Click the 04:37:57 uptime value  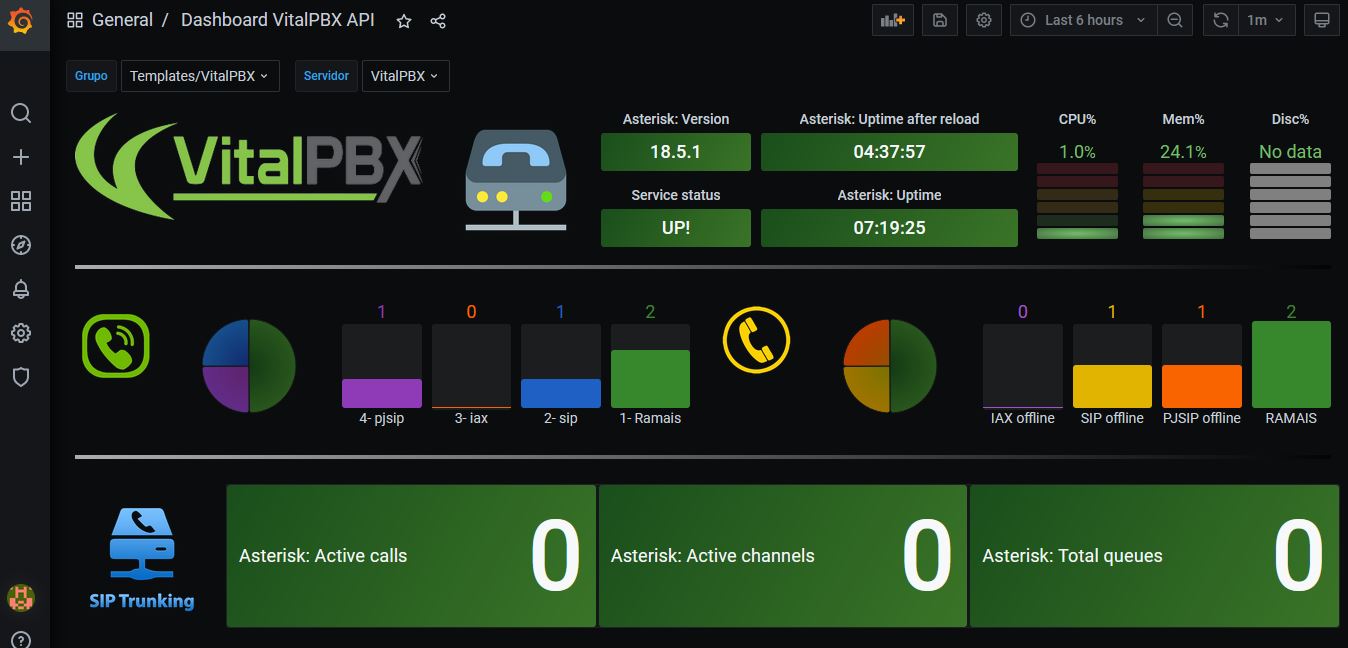coord(889,152)
